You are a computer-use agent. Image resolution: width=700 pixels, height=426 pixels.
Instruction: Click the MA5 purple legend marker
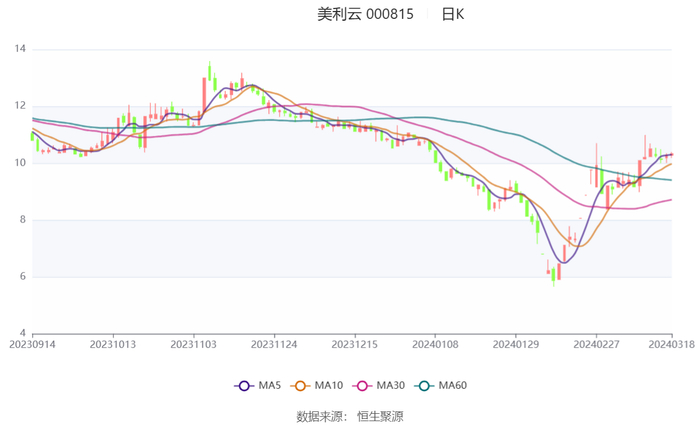coord(244,386)
